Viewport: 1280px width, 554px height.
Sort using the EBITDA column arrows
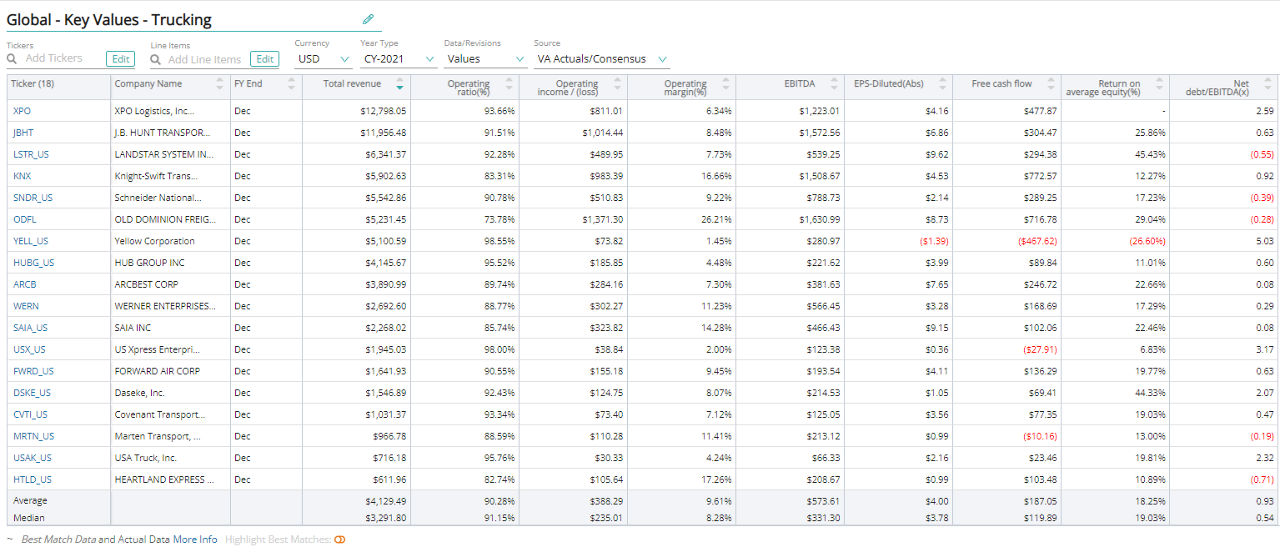point(832,84)
